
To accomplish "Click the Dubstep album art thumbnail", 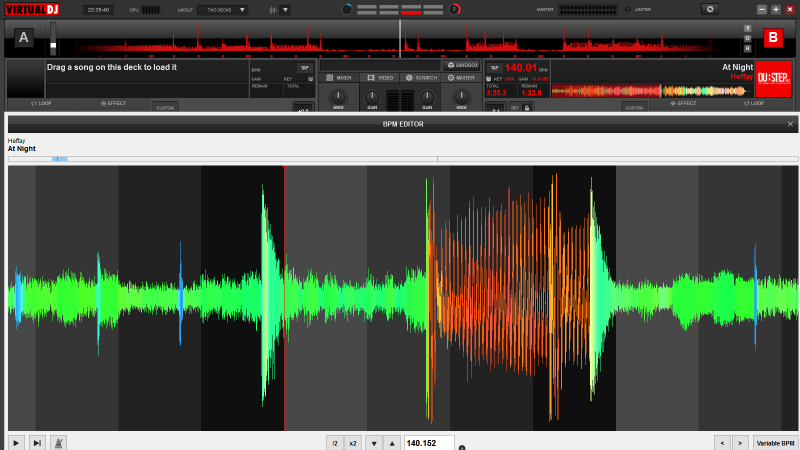I will pyautogui.click(x=773, y=79).
